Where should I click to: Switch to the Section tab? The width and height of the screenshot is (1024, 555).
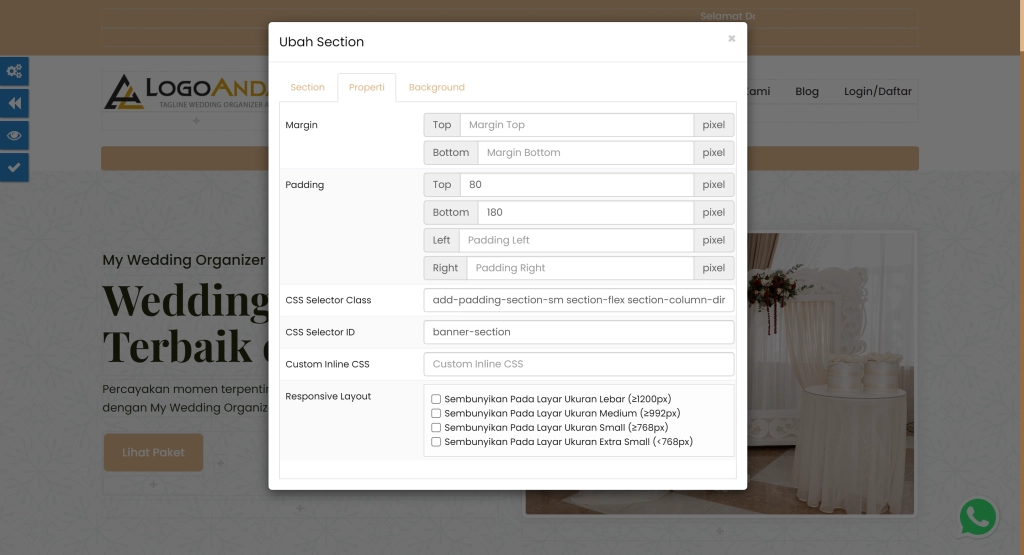(x=307, y=88)
